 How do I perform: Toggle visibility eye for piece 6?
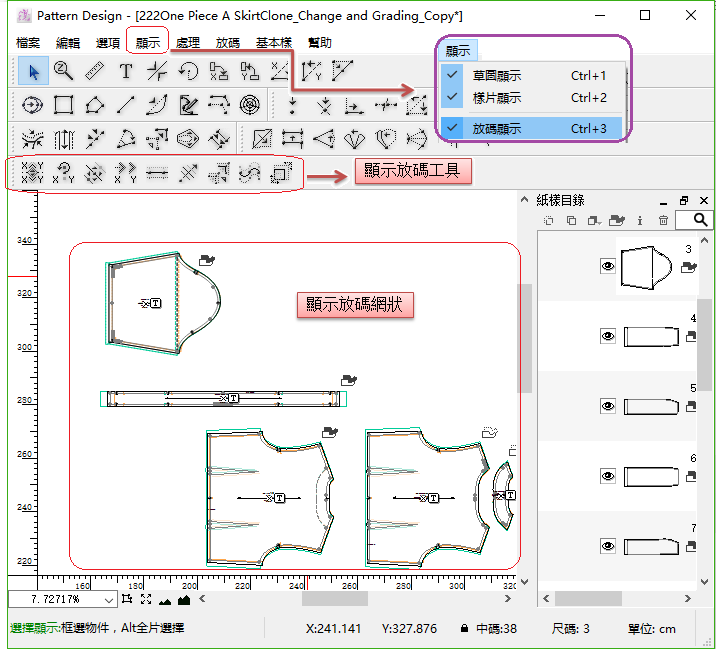[608, 476]
